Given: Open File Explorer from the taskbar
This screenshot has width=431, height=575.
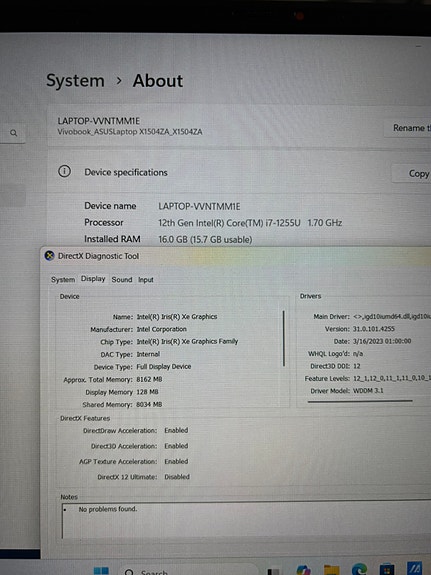Looking at the screenshot, I should 332,570.
